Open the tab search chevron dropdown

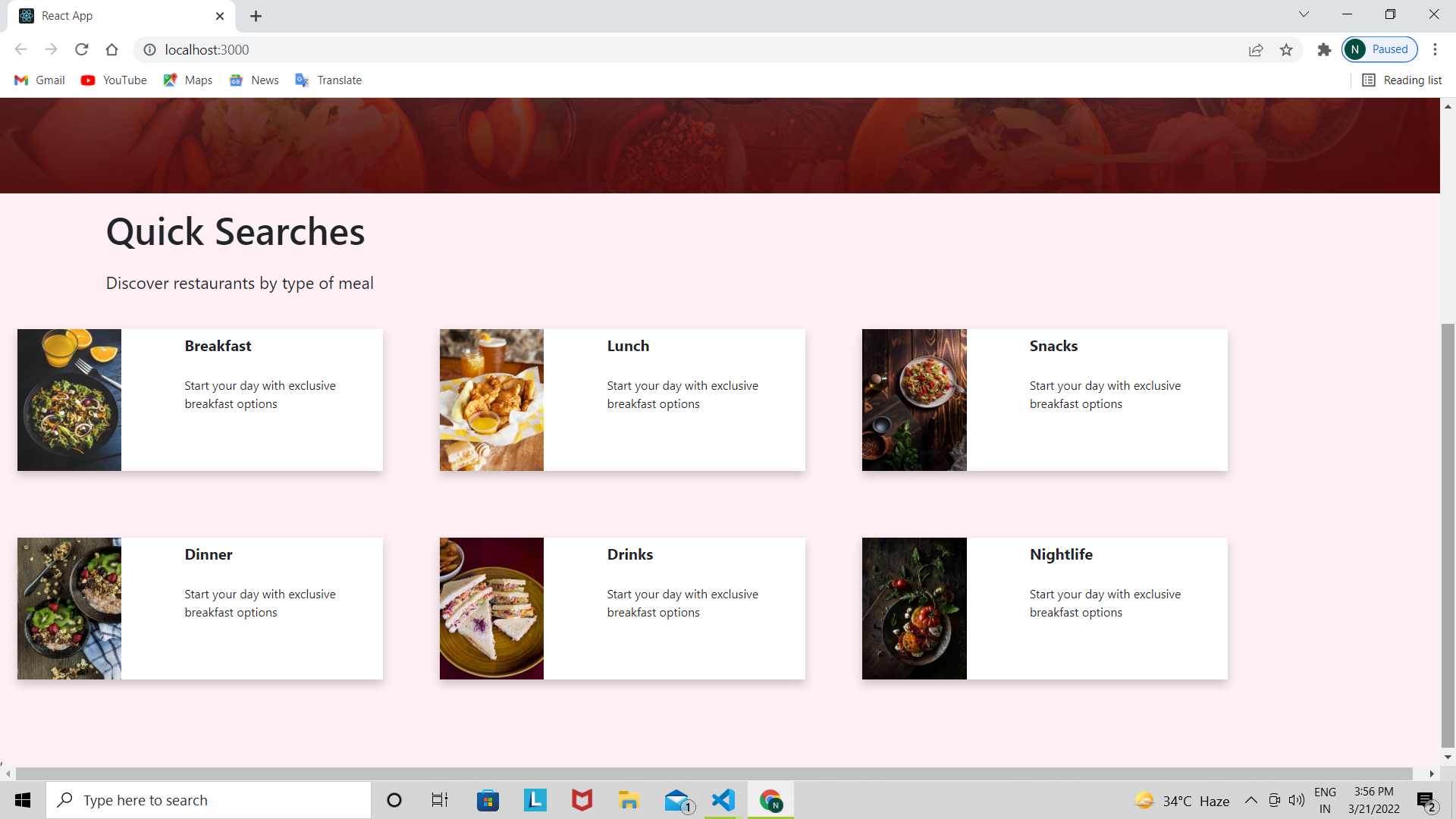(x=1304, y=14)
